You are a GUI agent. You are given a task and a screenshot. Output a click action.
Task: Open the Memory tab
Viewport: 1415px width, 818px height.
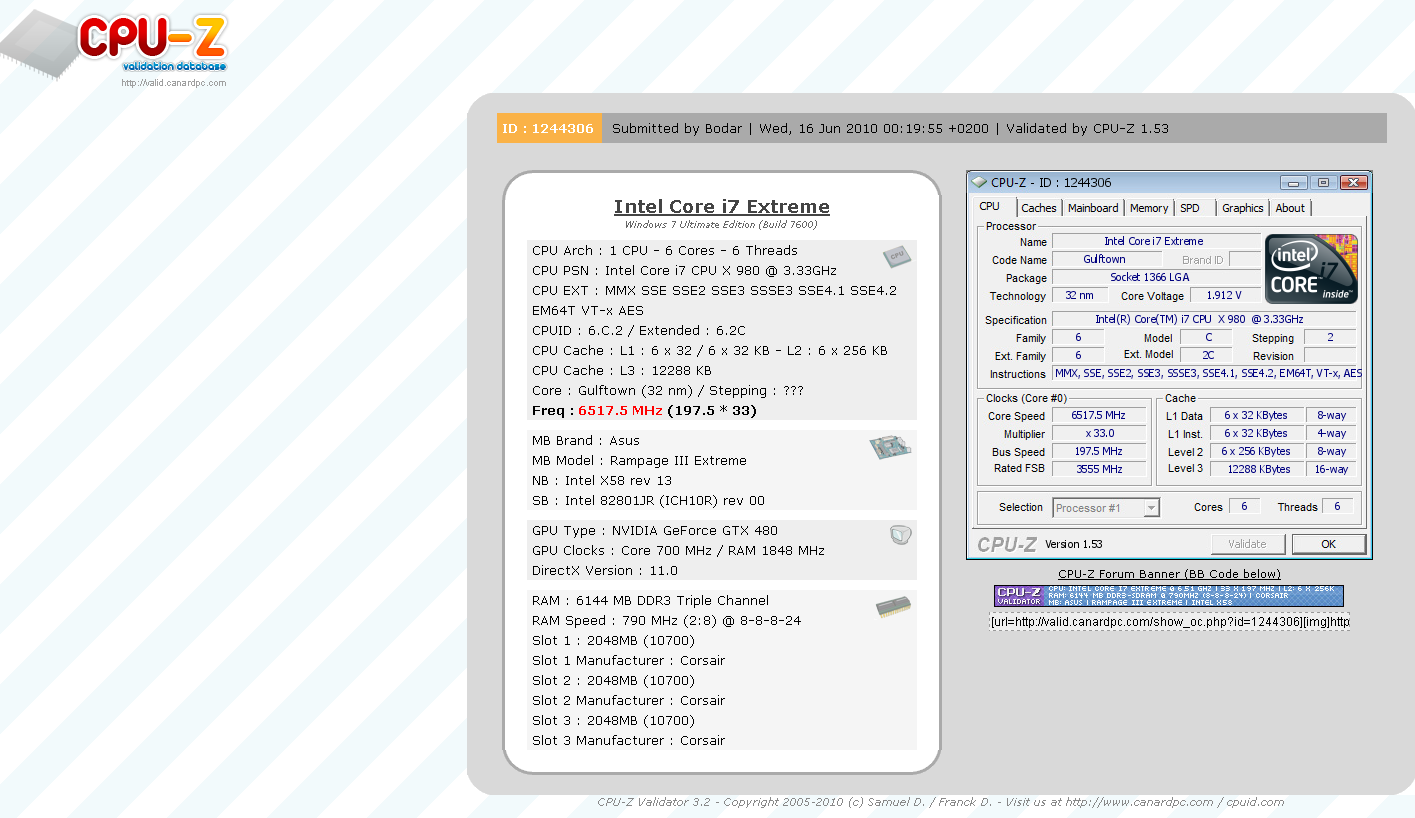1149,208
